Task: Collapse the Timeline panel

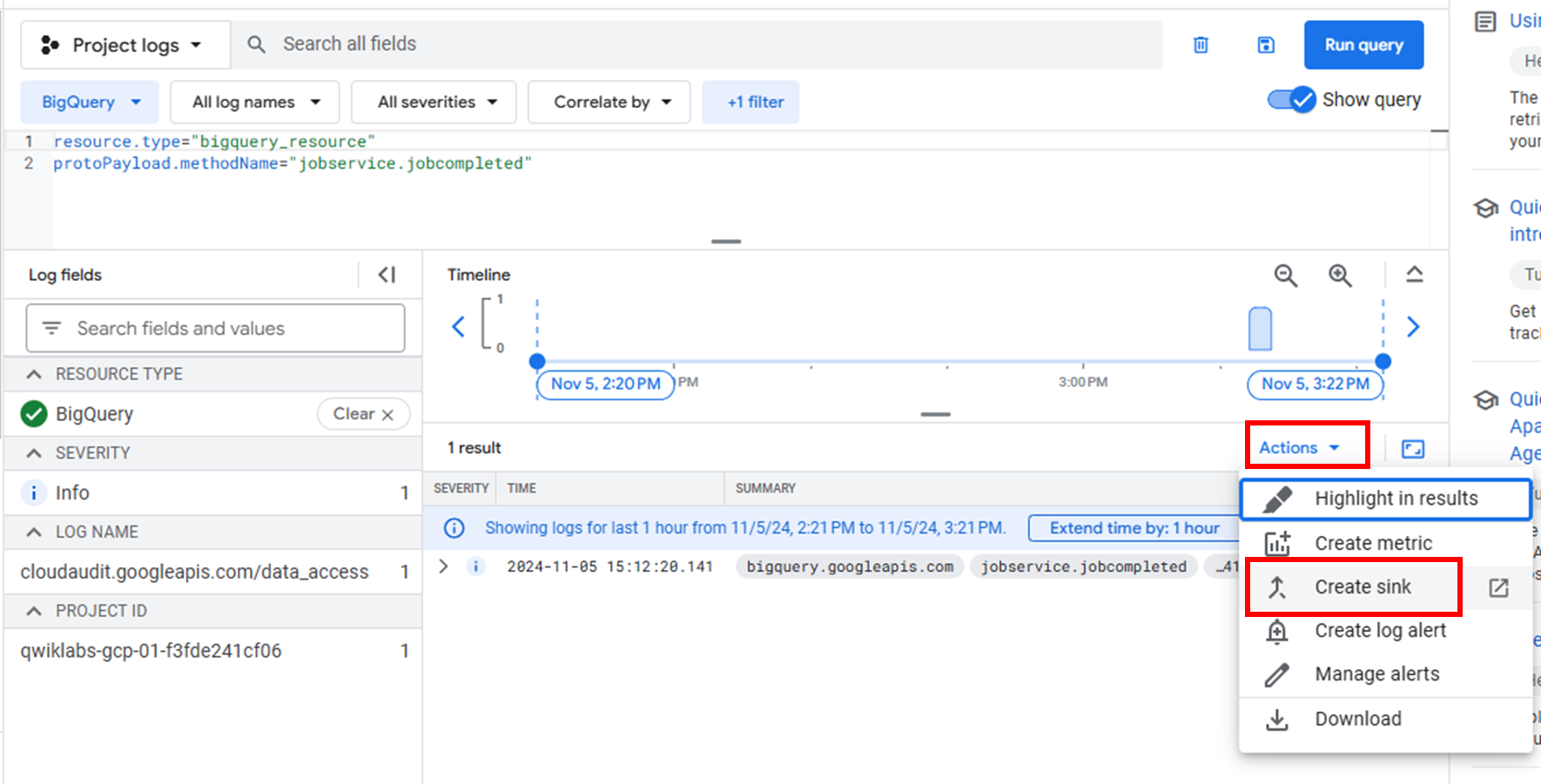Action: click(1415, 275)
